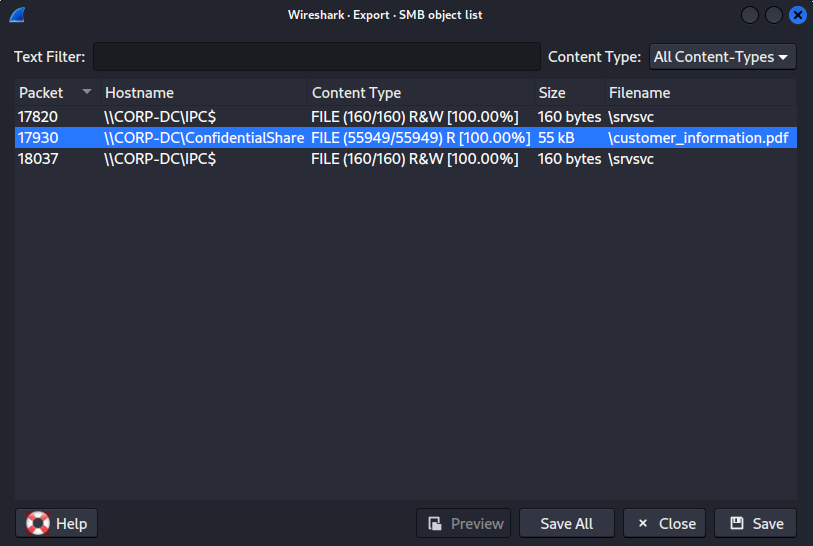The height and width of the screenshot is (546, 813).
Task: Click \srvsvc filename in packet 18037 row
Action: [x=630, y=159]
